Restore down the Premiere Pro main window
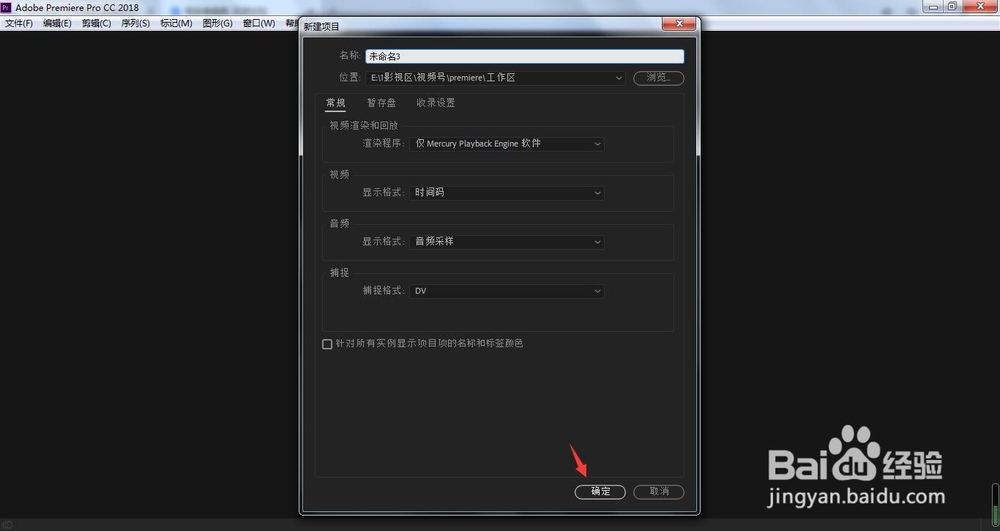The image size is (1000, 531). 952,6
